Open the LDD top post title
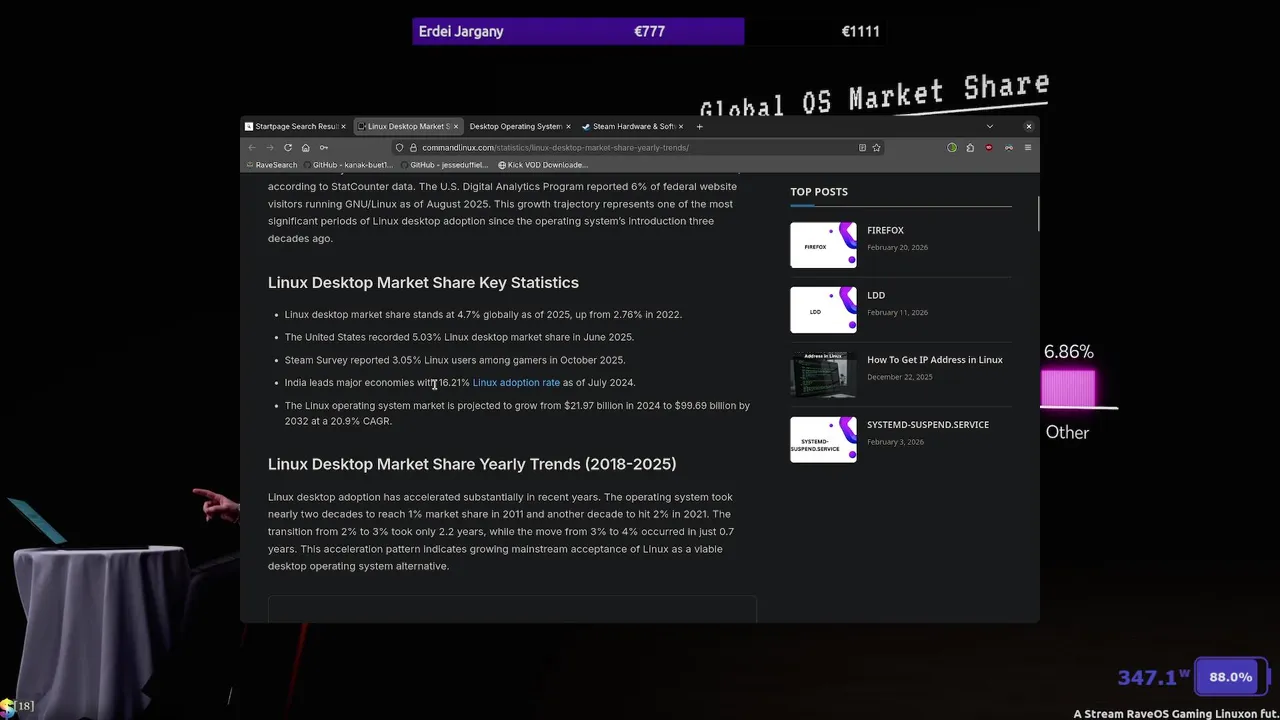 pyautogui.click(x=876, y=295)
